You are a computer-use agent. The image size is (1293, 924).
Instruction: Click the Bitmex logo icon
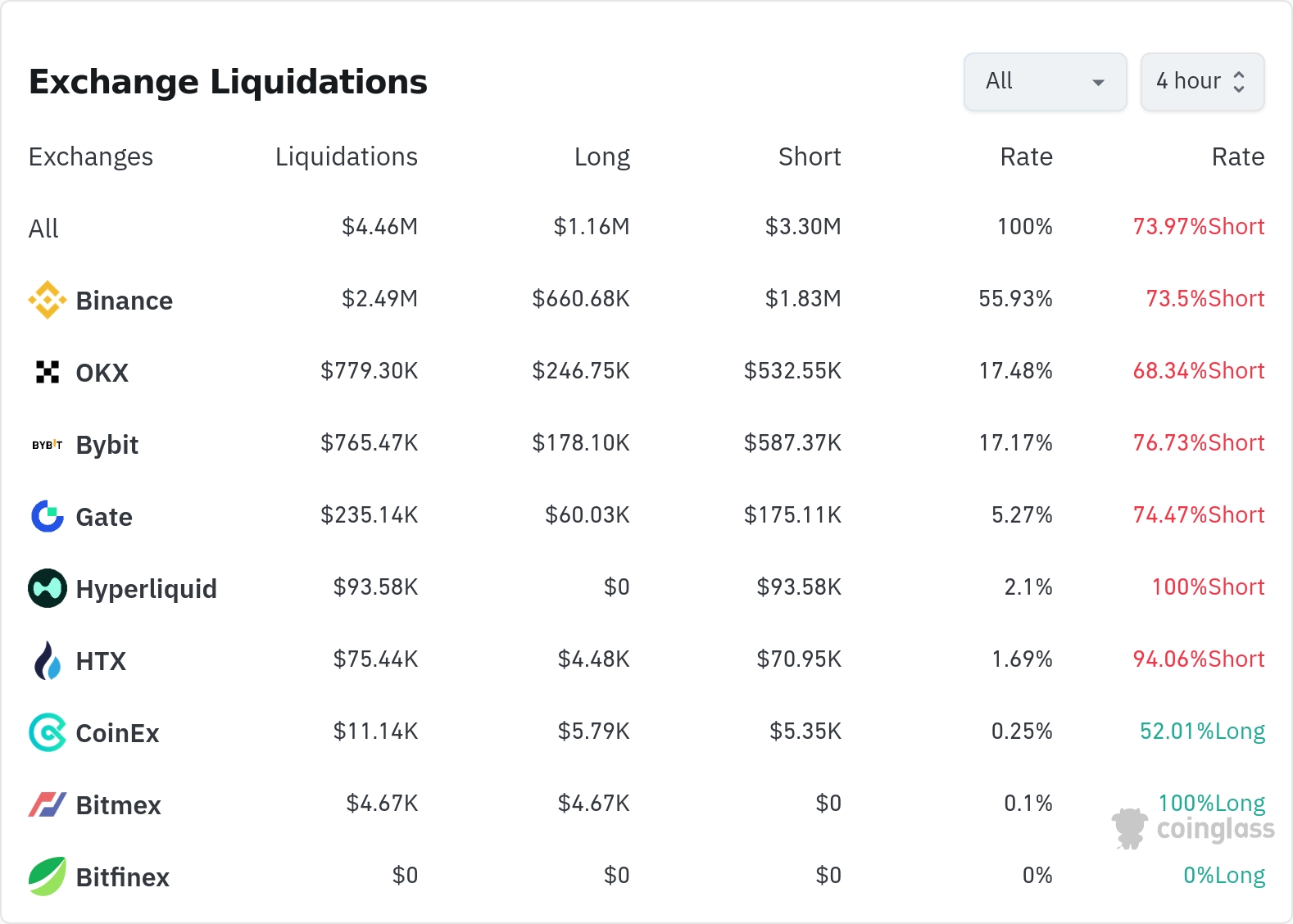(x=48, y=804)
